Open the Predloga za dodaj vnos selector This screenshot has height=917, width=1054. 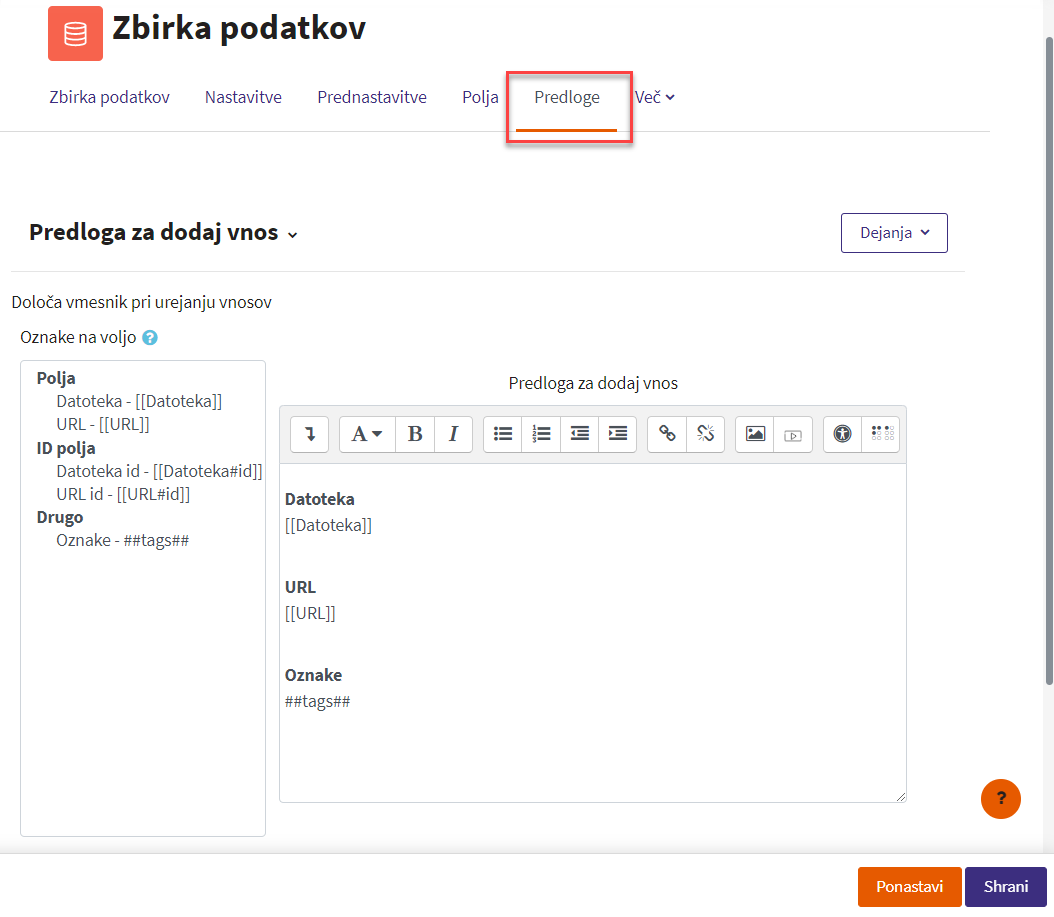click(163, 233)
